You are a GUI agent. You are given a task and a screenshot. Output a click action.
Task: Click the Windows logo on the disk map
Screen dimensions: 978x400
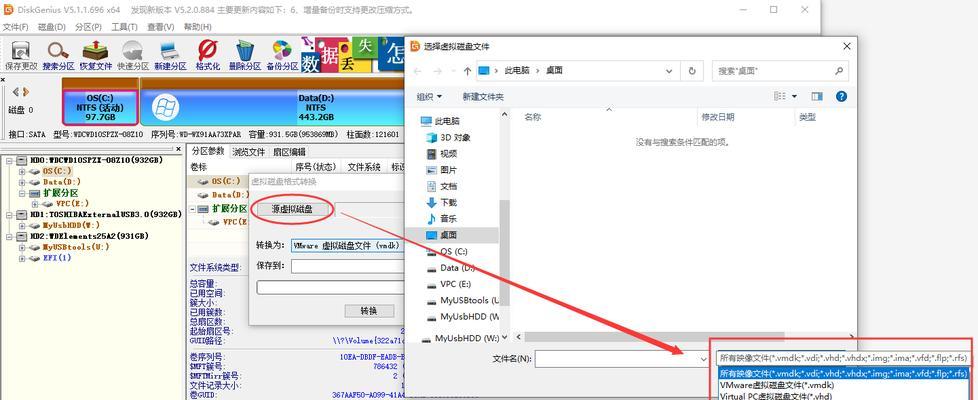tap(164, 107)
